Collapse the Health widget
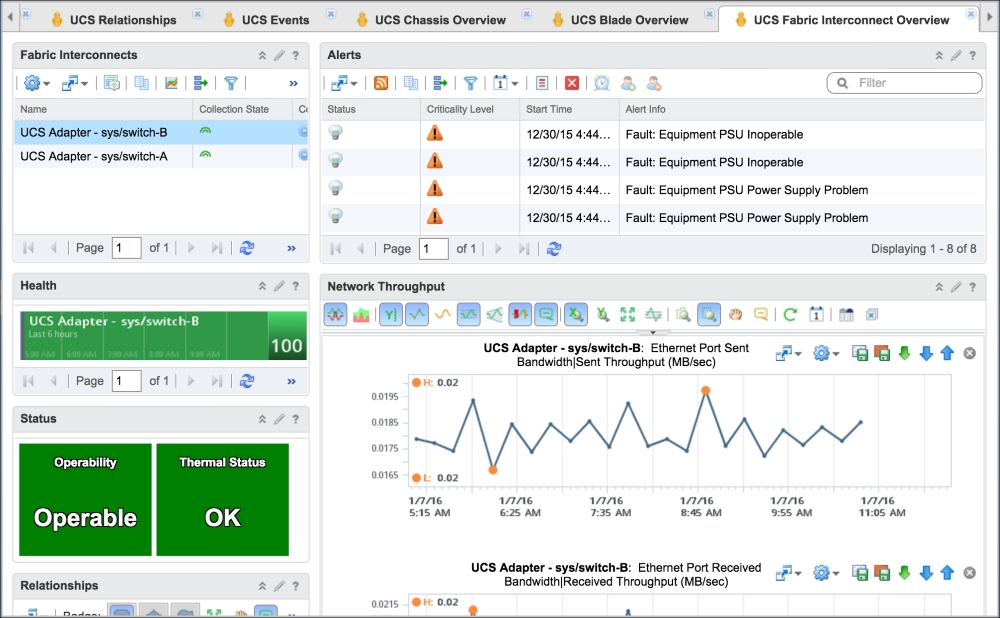Viewport: 1000px width, 618px height. (x=262, y=286)
